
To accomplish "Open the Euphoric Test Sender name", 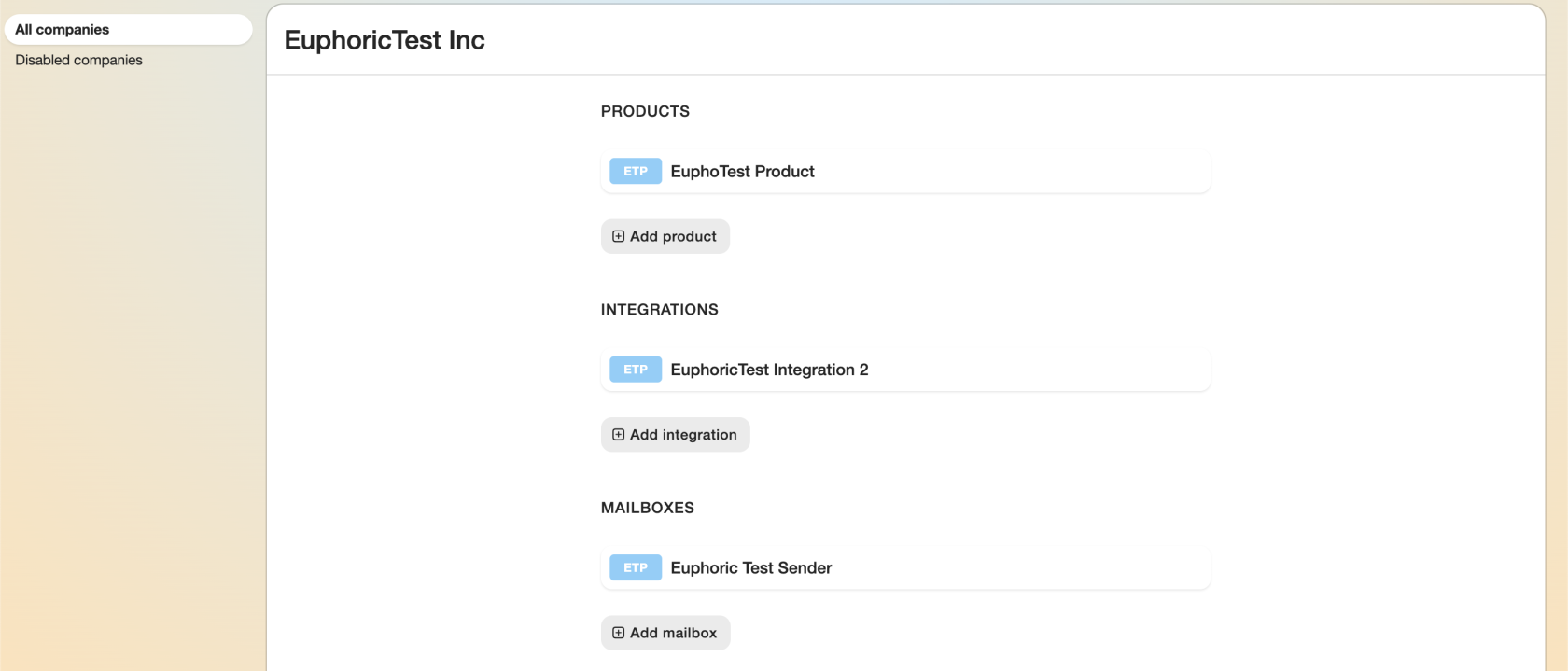I will (x=750, y=567).
